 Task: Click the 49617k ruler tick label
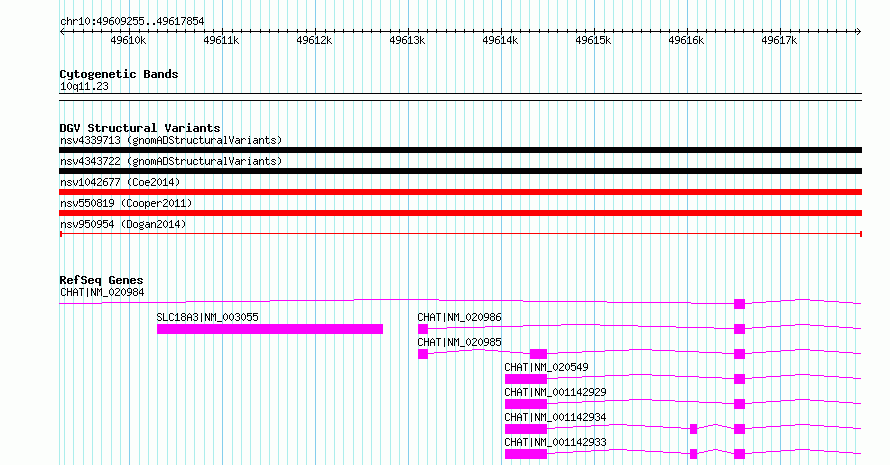pos(780,40)
